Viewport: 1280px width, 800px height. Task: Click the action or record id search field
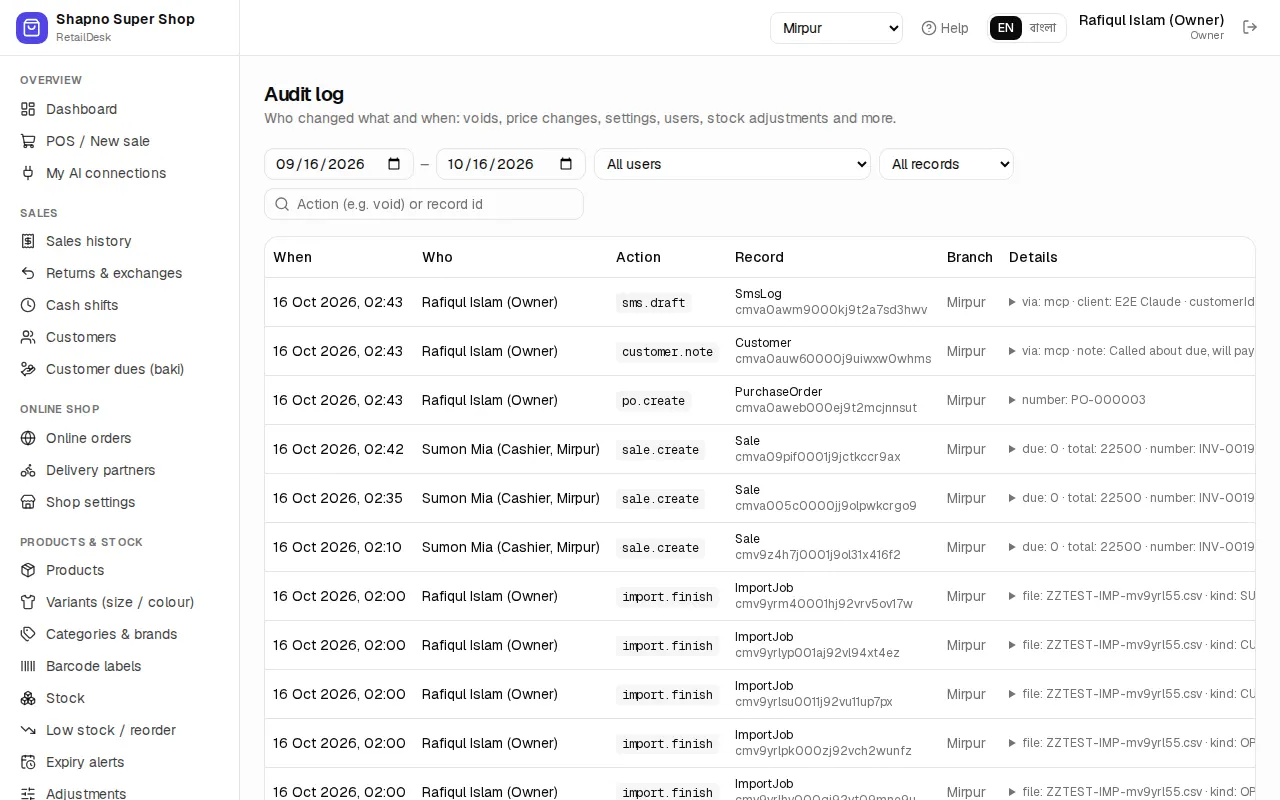(424, 204)
